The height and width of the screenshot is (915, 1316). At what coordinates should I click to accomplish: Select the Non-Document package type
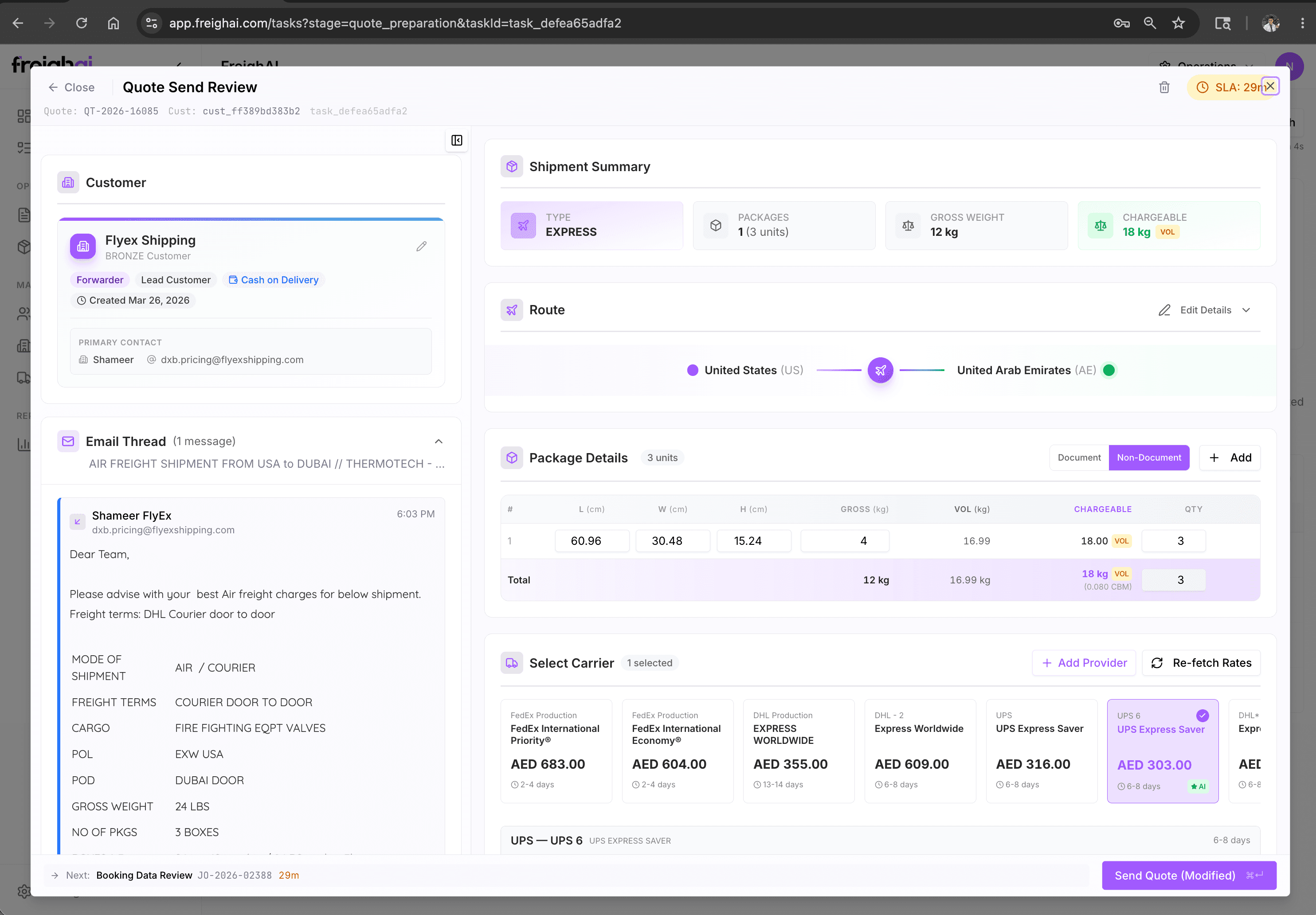pyautogui.click(x=1149, y=458)
